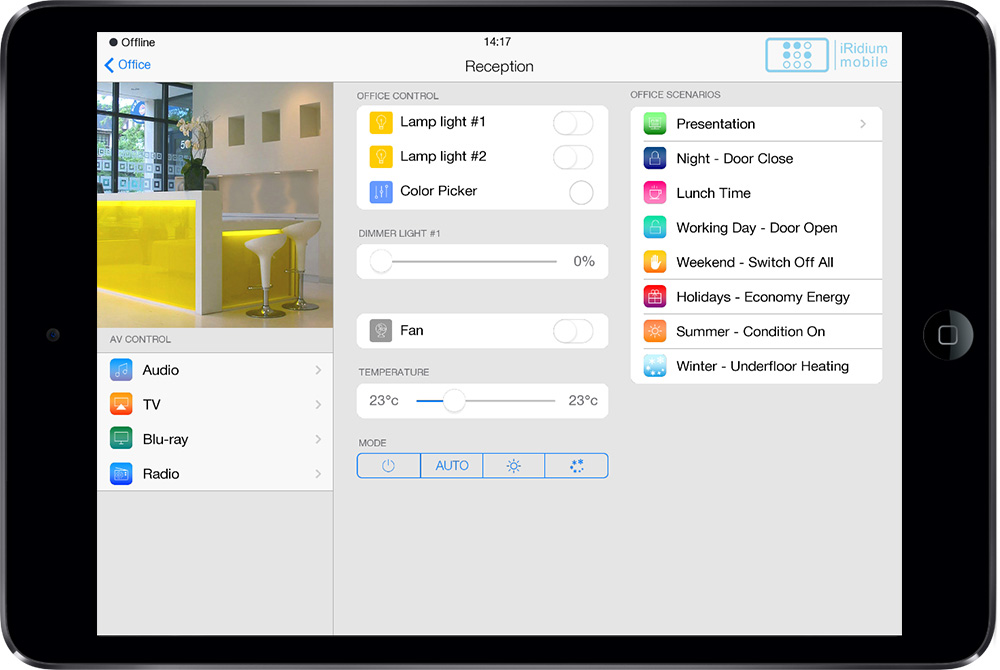Set mode to AUTO

click(452, 466)
